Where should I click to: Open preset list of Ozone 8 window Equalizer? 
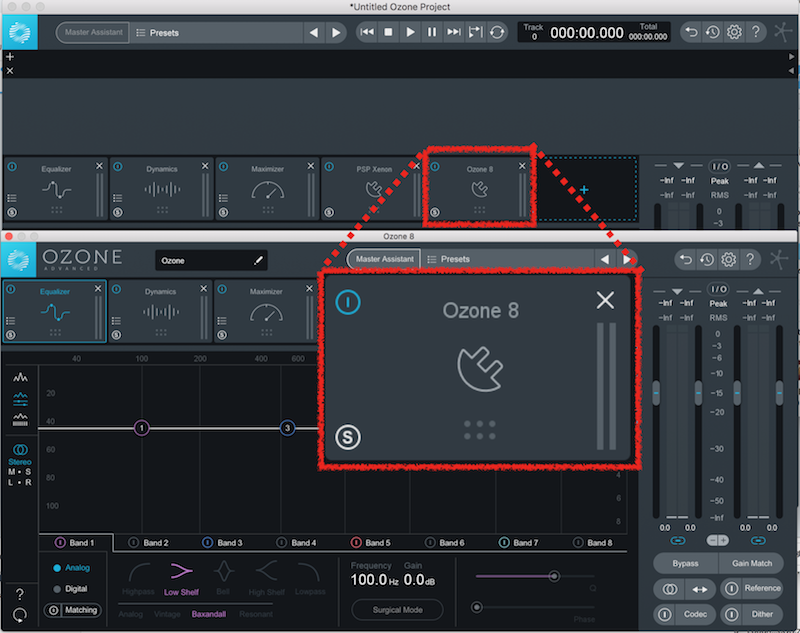[11, 321]
